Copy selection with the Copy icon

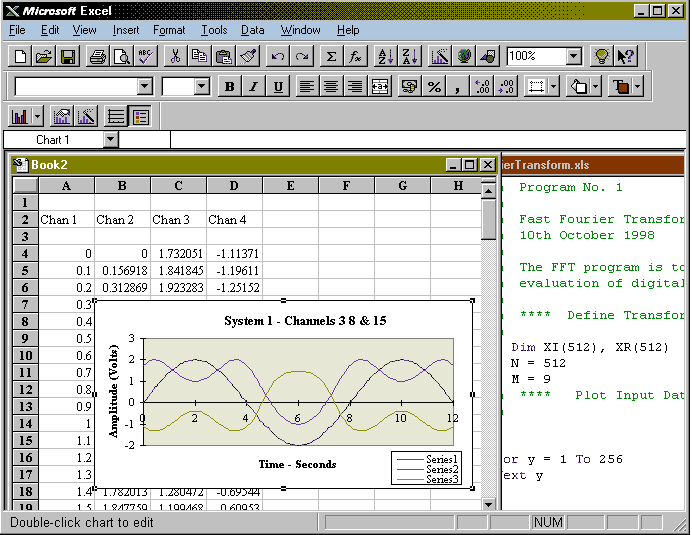coord(199,57)
